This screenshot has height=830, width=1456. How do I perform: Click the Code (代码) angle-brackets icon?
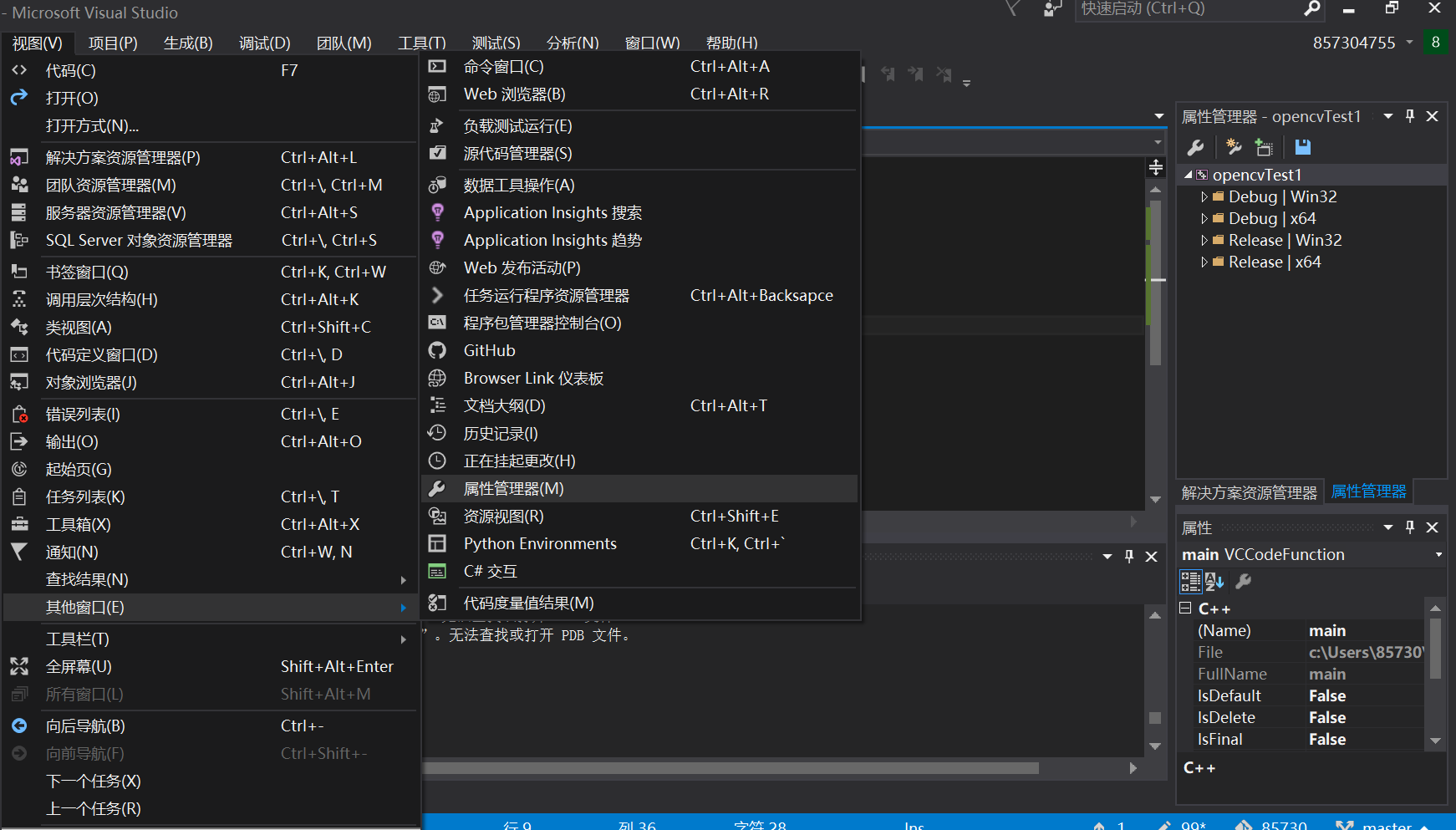click(x=19, y=70)
